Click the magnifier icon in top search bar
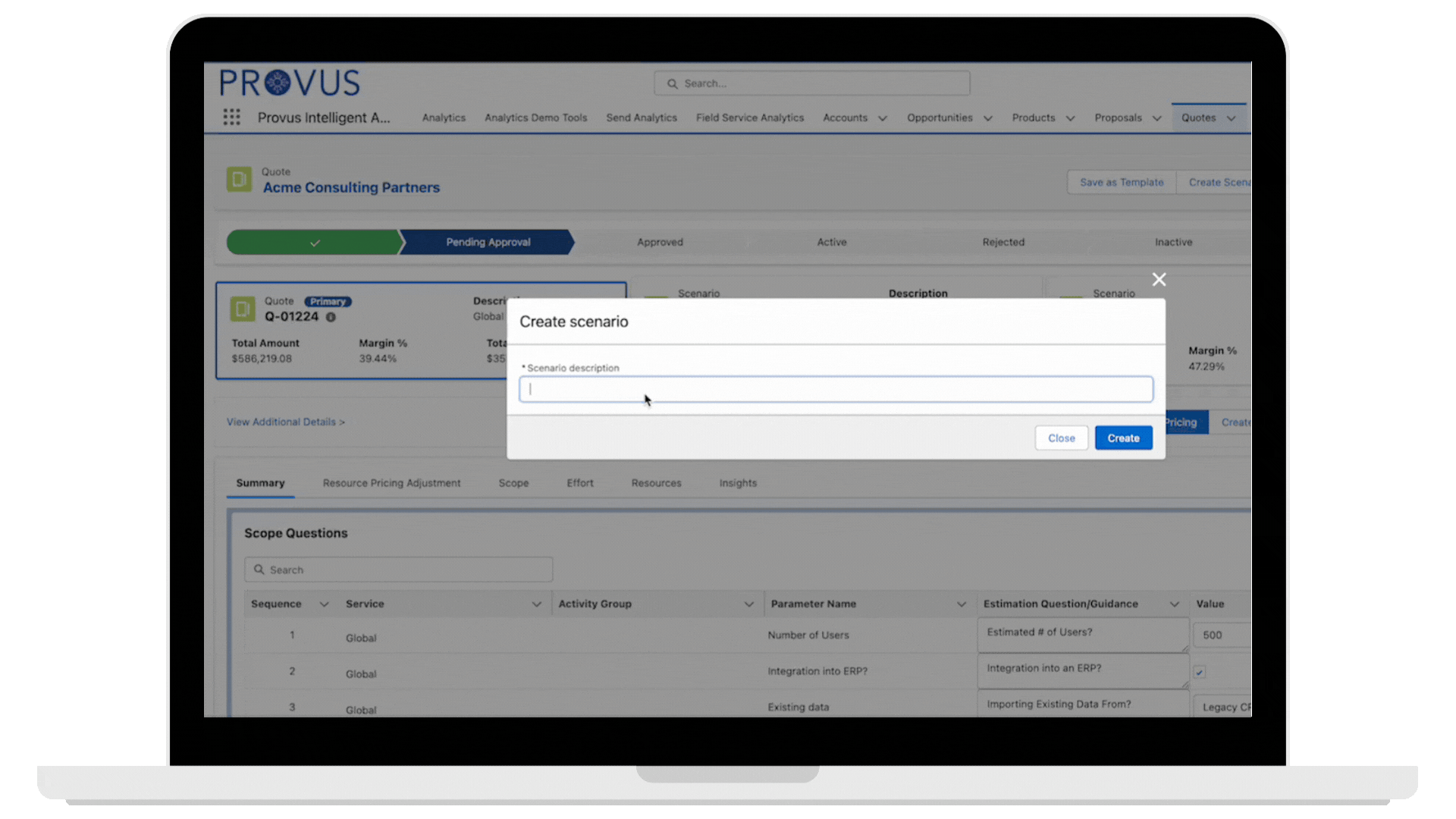The image size is (1456, 819). 672,83
